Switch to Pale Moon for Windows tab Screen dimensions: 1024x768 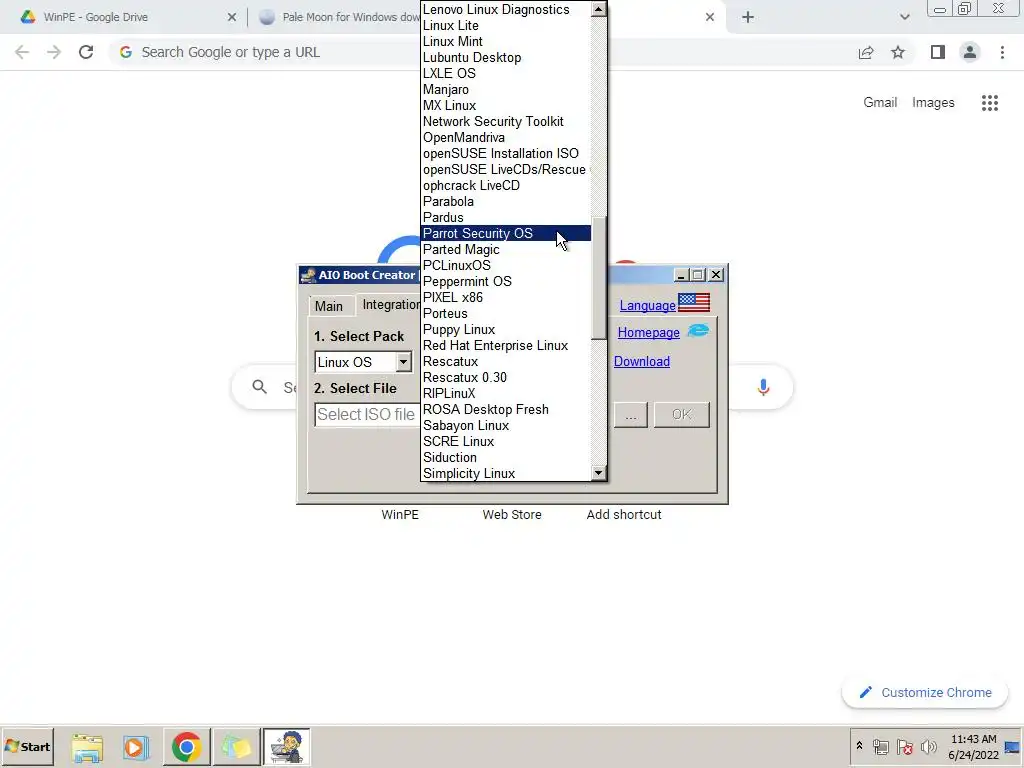[x=340, y=17]
